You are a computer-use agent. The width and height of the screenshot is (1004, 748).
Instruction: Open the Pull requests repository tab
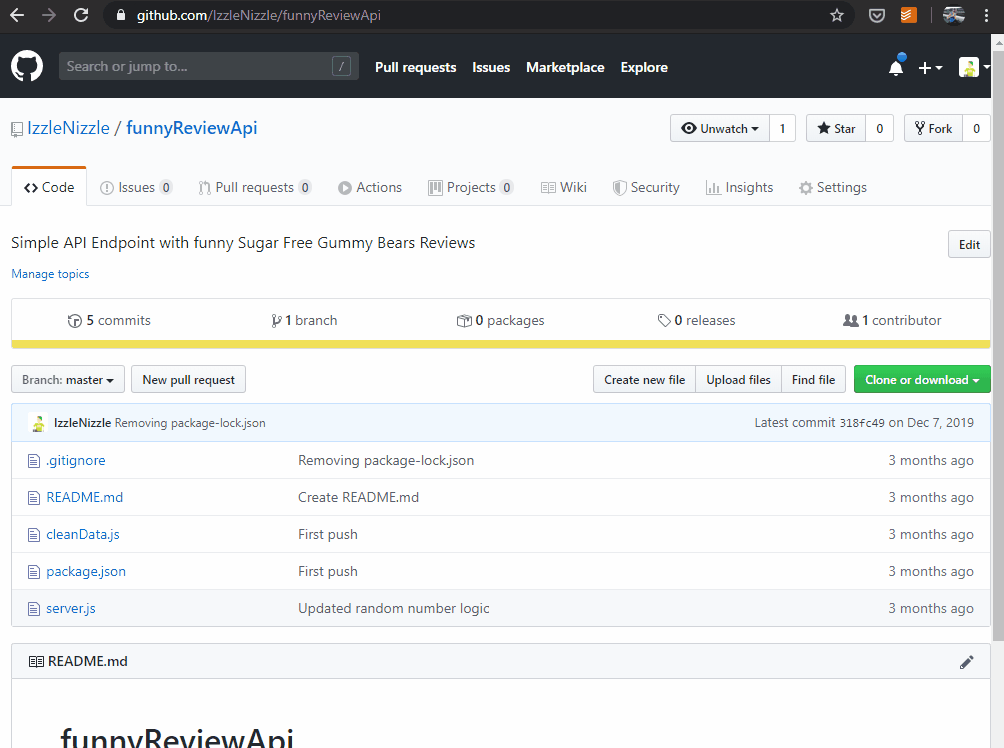pos(255,187)
